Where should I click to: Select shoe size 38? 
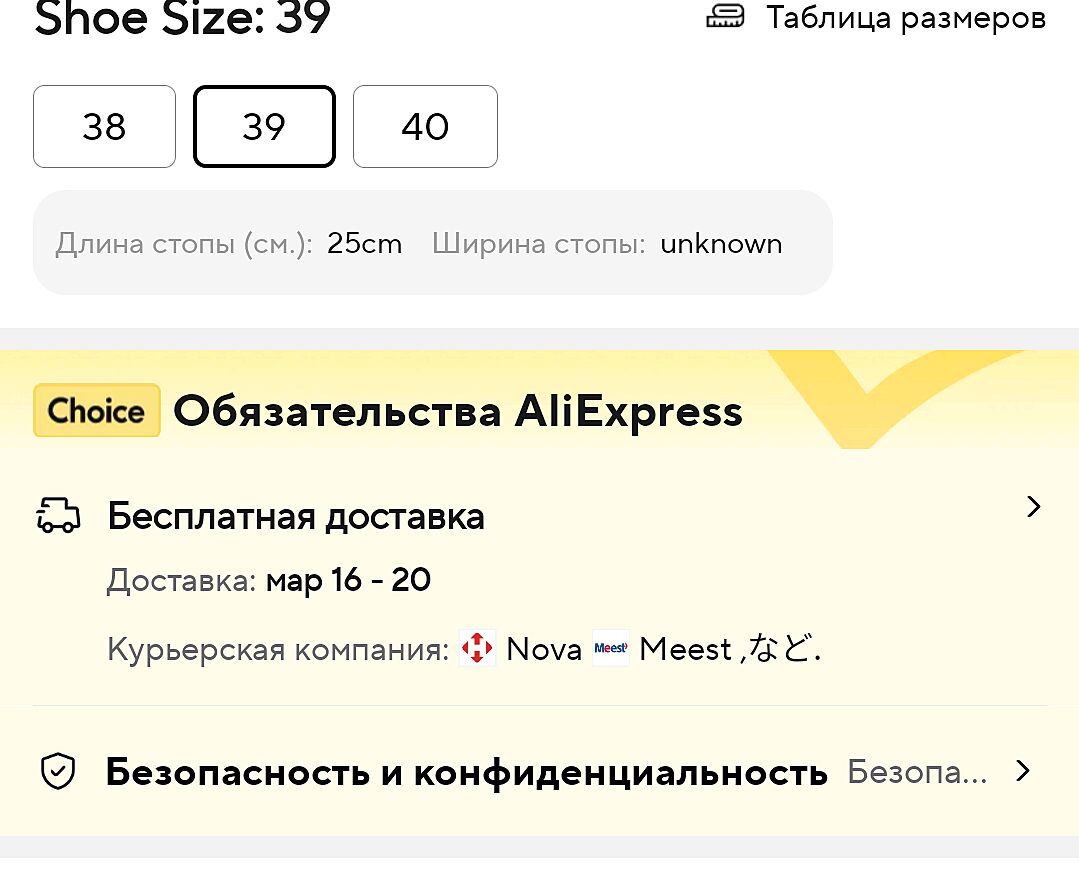104,127
